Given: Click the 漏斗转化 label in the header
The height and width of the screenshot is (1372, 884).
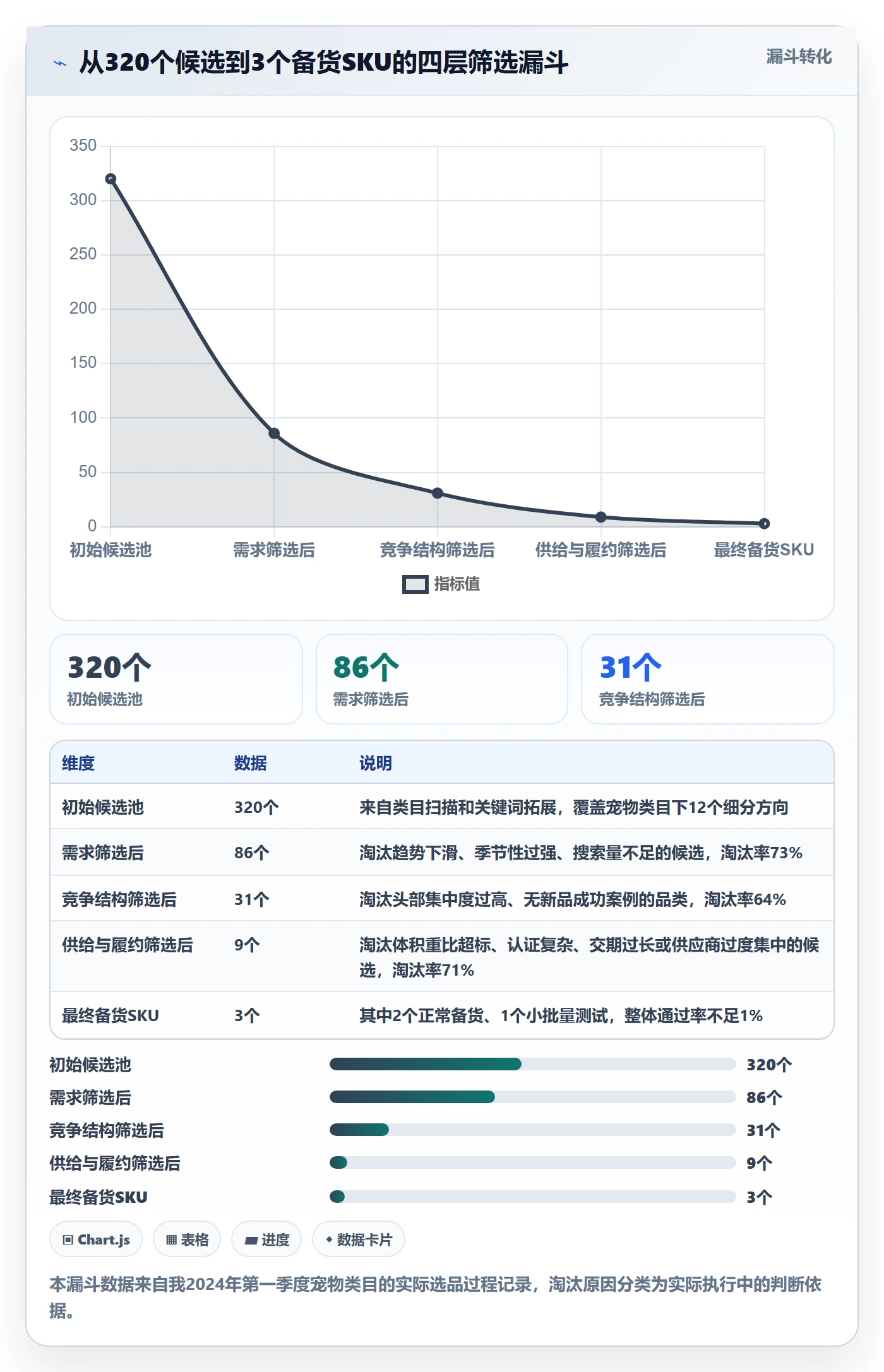Looking at the screenshot, I should pyautogui.click(x=799, y=57).
